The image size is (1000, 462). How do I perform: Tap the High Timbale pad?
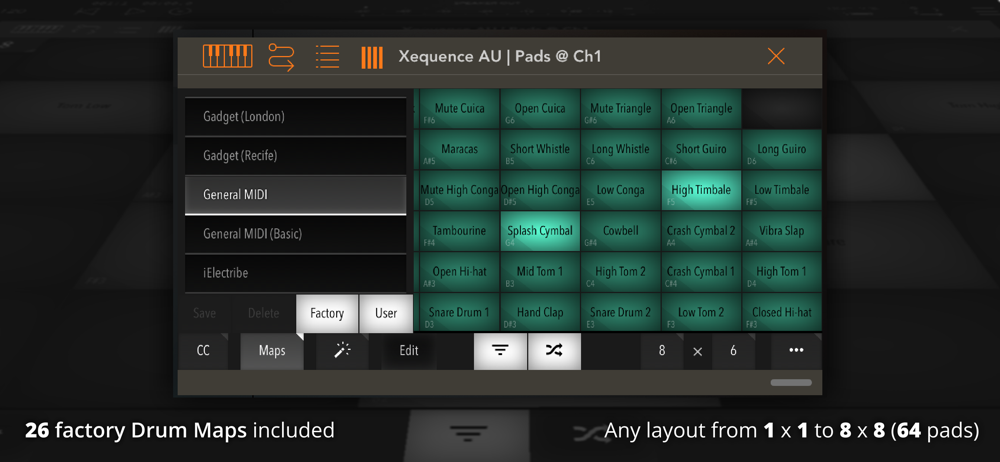[x=701, y=190]
